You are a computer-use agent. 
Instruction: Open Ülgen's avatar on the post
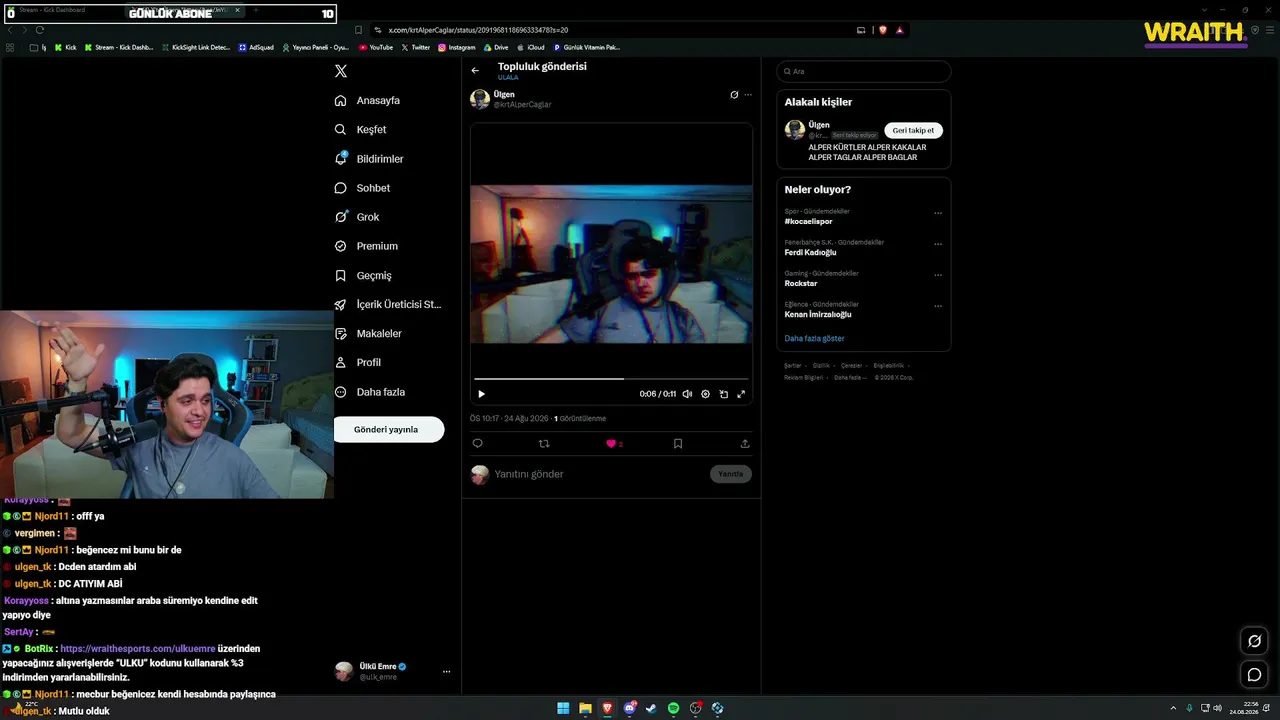point(480,99)
